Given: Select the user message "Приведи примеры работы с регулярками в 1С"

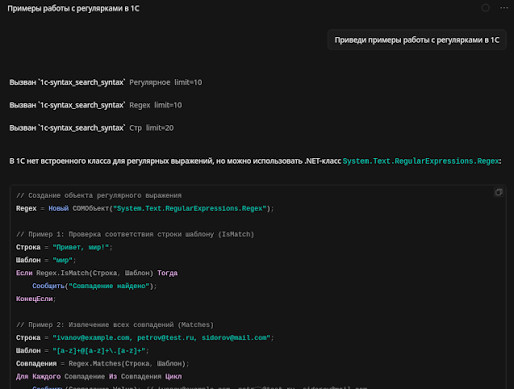Looking at the screenshot, I should point(417,40).
